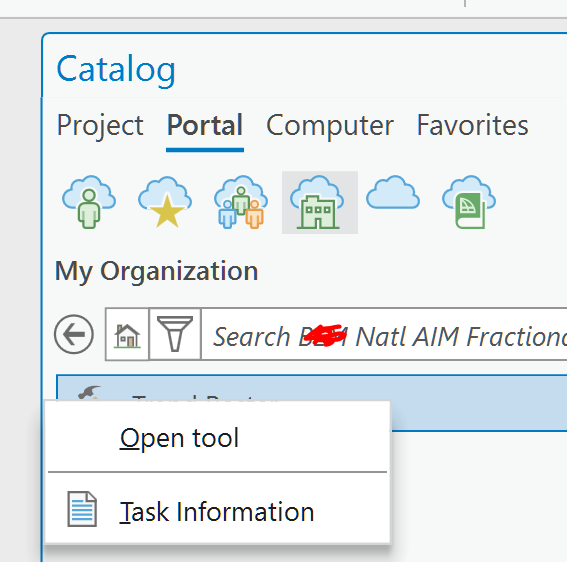Switch to the Project tab
This screenshot has width=567, height=562.
pyautogui.click(x=100, y=125)
